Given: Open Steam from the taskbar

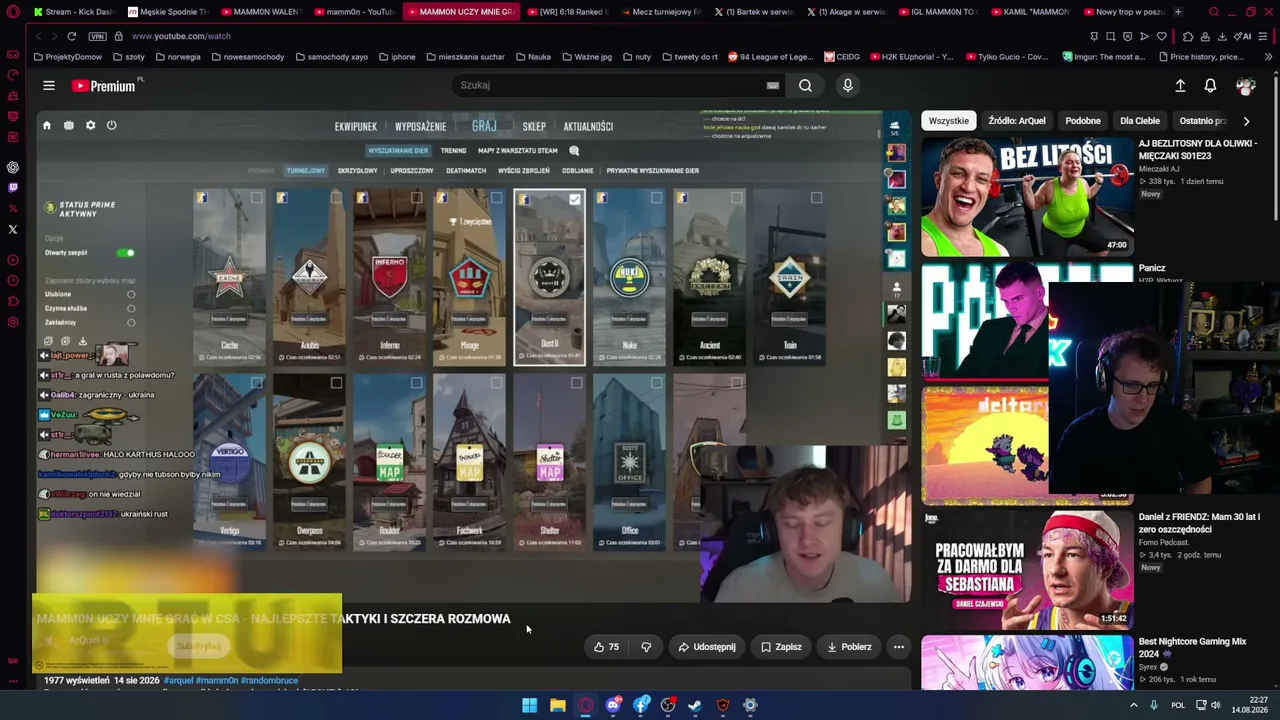Looking at the screenshot, I should coord(695,705).
